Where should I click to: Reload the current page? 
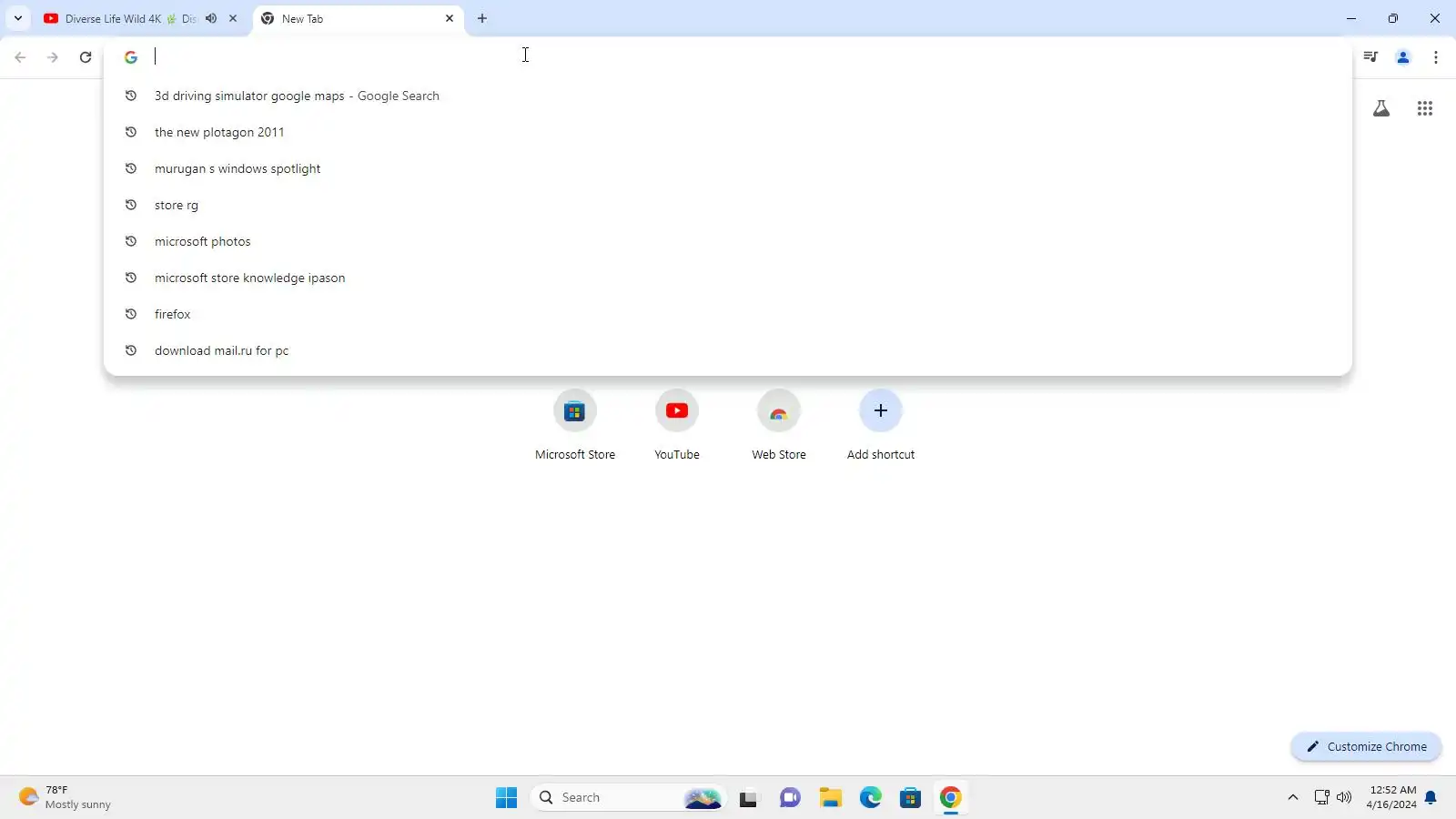coord(86,57)
